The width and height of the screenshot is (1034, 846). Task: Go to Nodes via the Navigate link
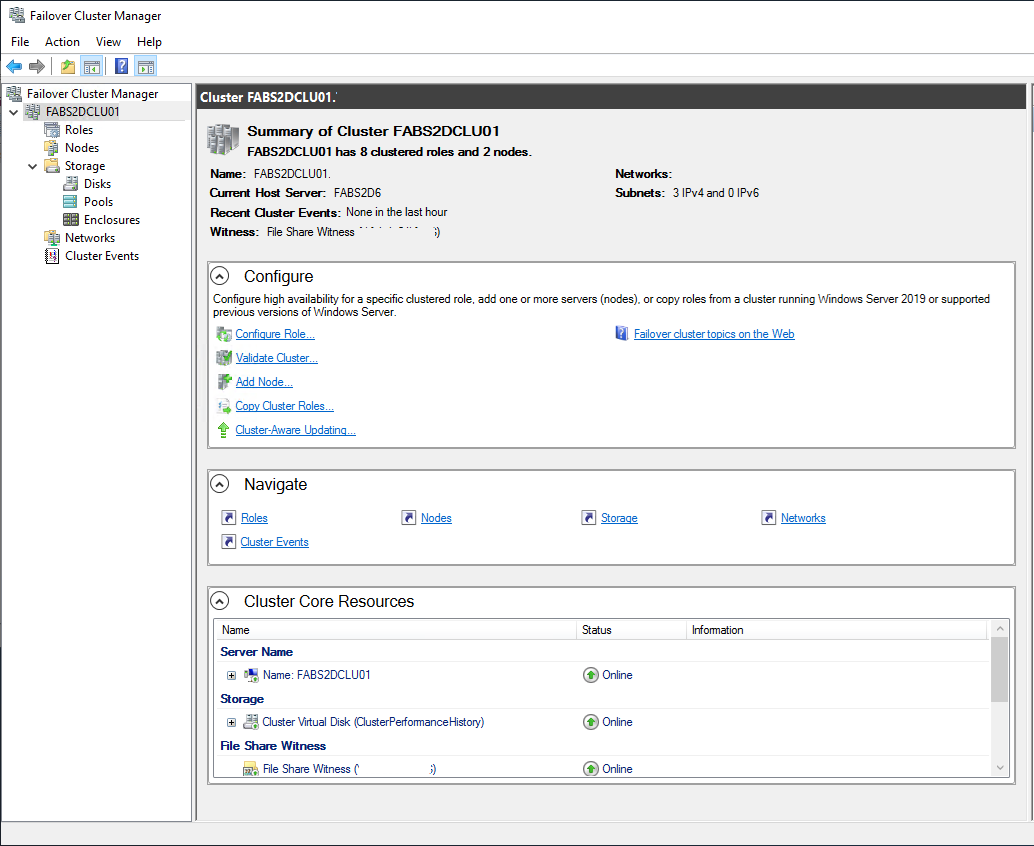coord(436,518)
